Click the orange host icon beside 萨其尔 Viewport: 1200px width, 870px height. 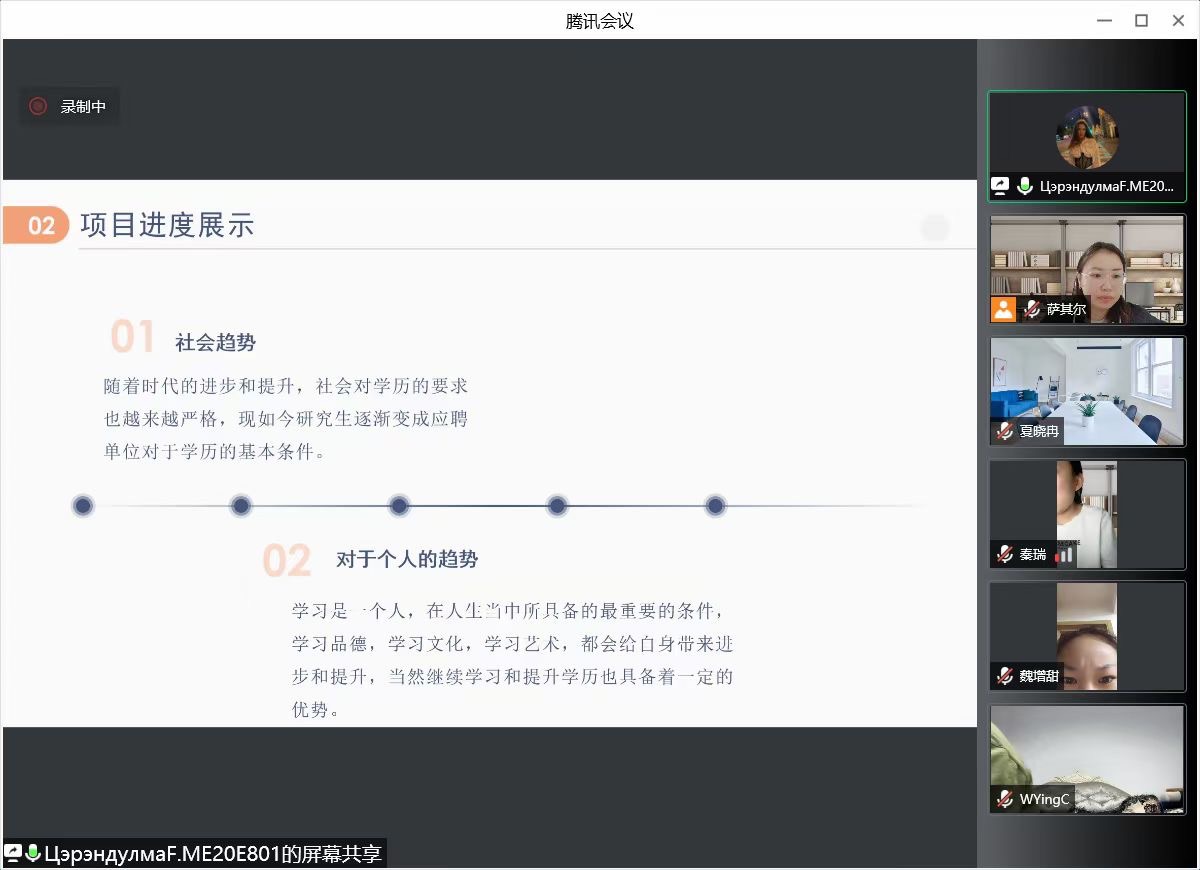(1003, 309)
